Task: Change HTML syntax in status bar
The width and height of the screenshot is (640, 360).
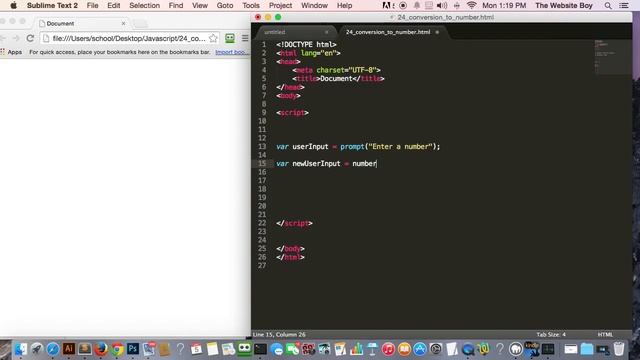Action: [605, 334]
